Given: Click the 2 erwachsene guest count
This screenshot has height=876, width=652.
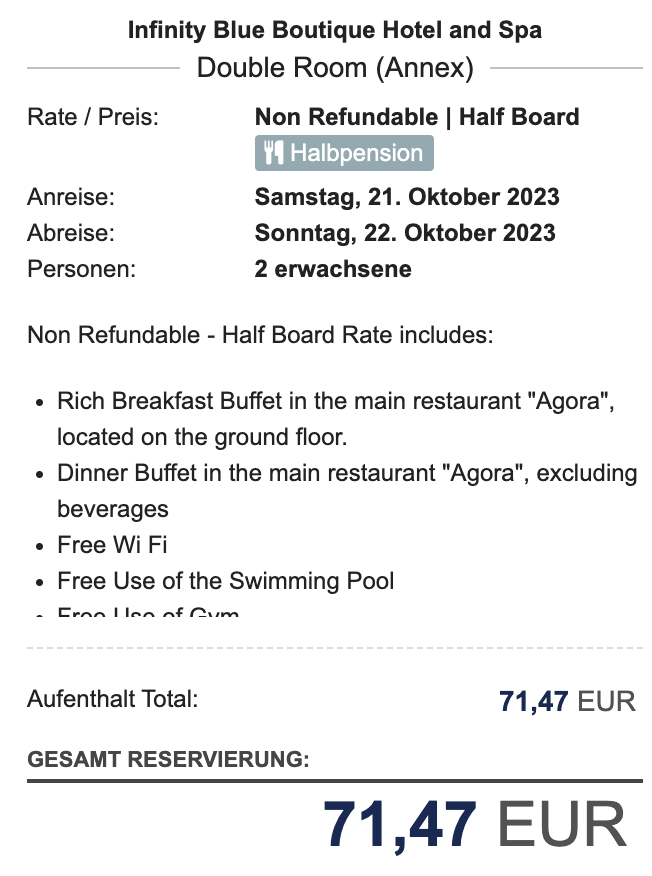Looking at the screenshot, I should [333, 269].
